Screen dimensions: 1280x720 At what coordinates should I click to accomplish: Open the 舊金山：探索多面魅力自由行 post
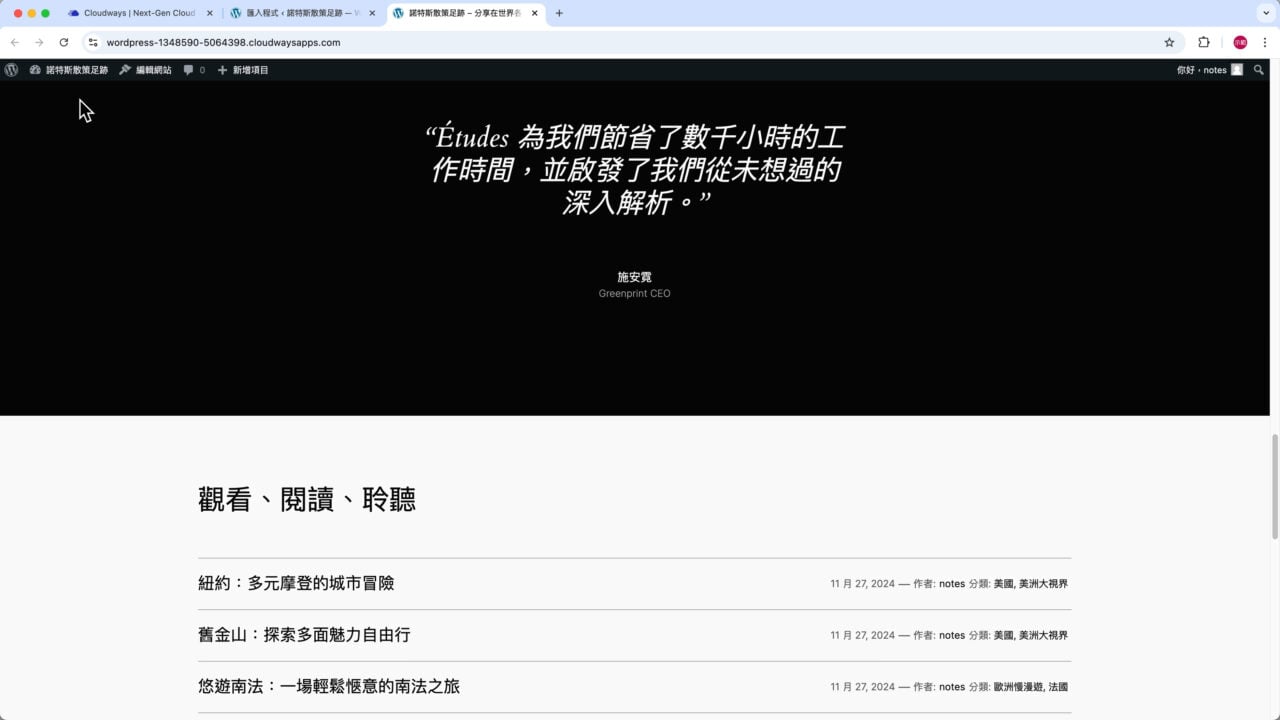pos(304,635)
